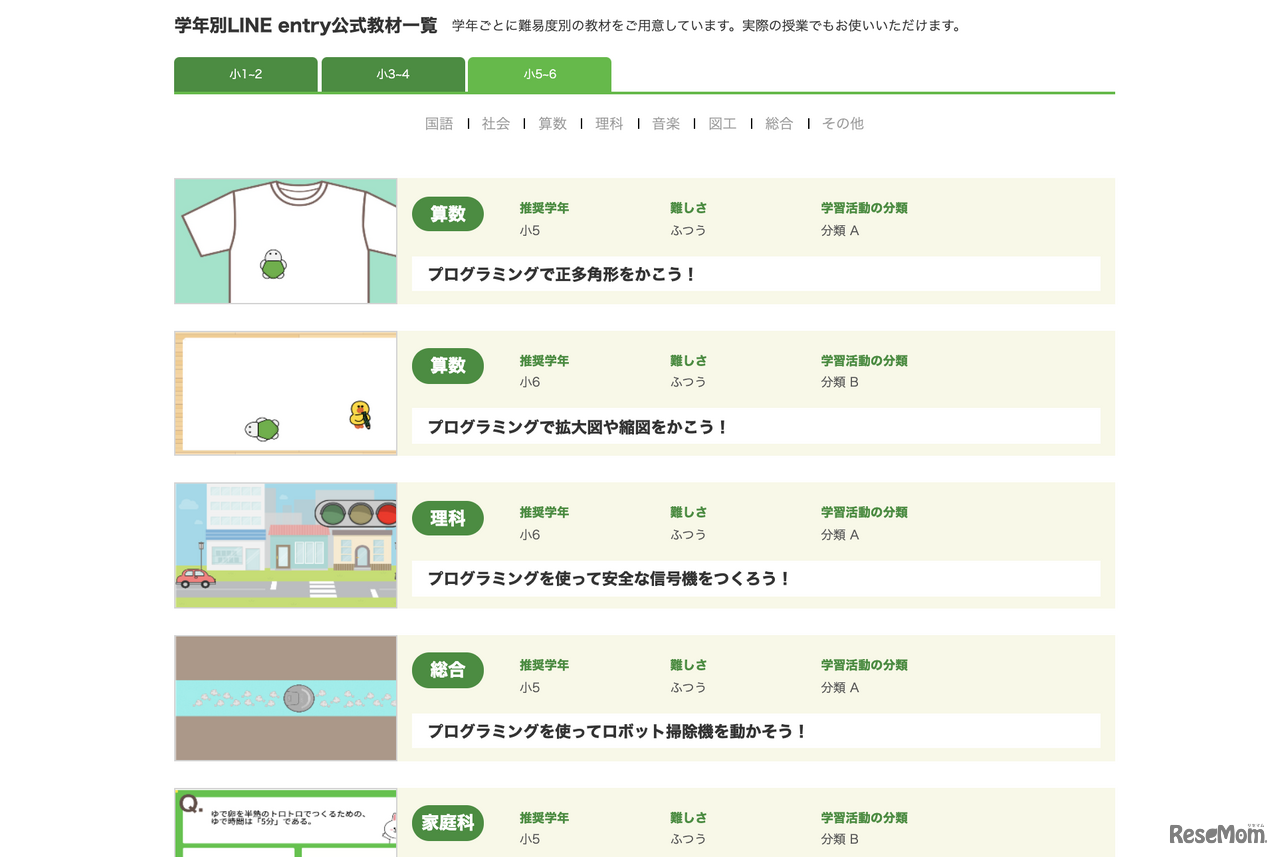Screen dimensions: 1280x857
Task: Click 分類 B value in the 家庭科 lesson
Action: point(840,840)
